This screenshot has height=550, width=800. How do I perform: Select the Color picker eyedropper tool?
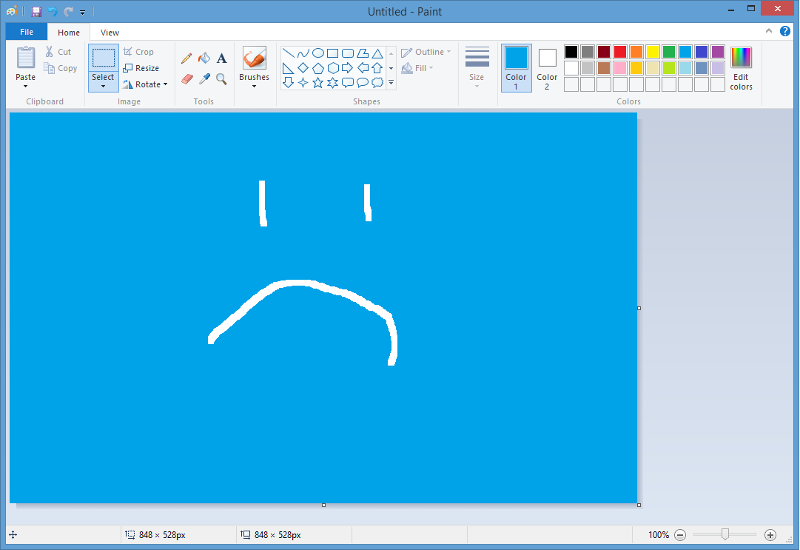[204, 79]
